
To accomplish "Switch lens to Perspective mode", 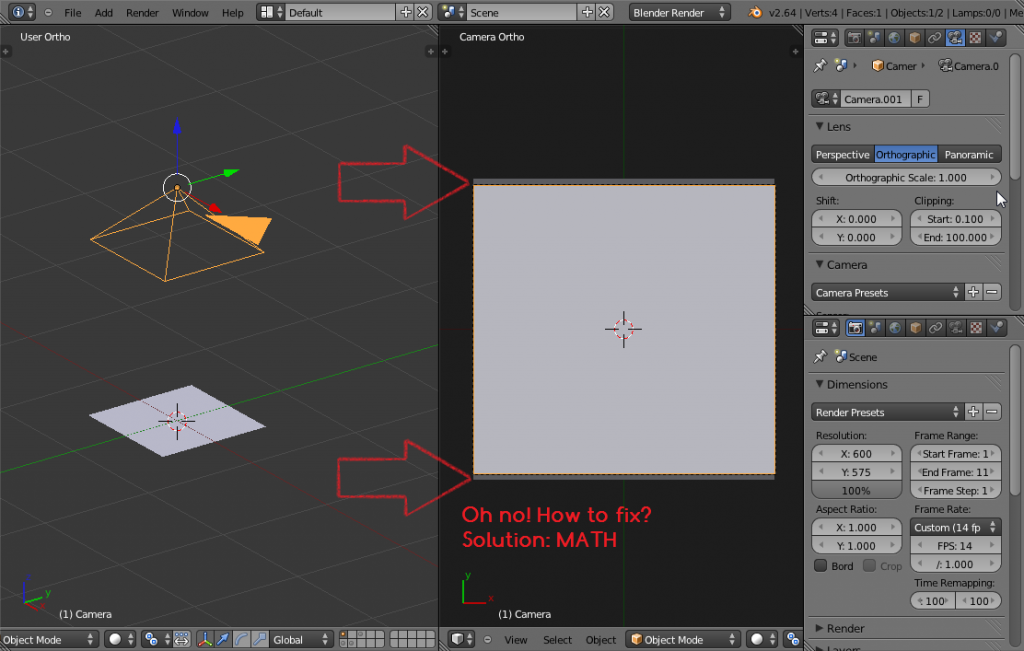I will [x=843, y=154].
